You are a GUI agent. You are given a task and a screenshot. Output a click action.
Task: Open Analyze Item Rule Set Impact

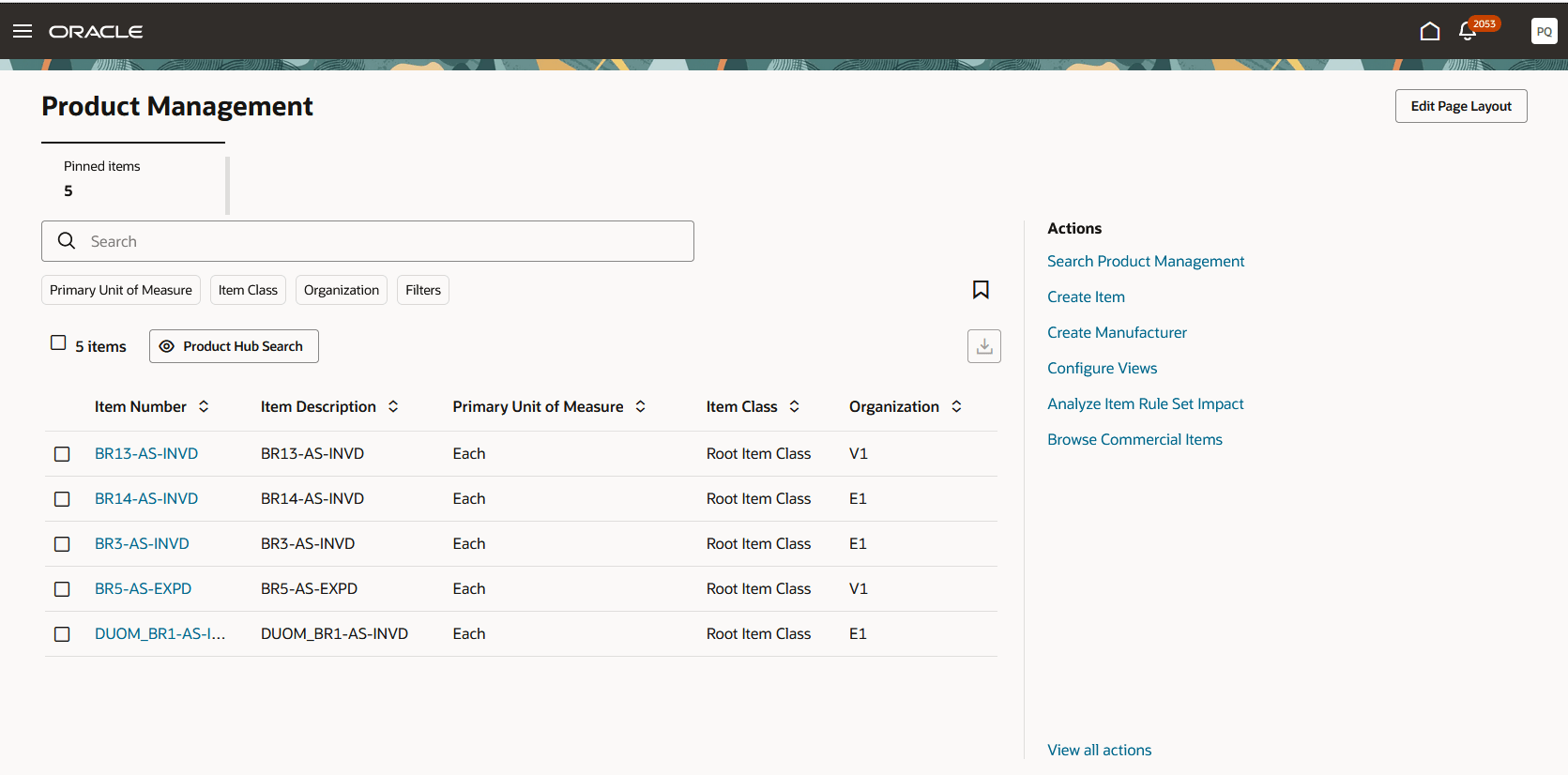coord(1145,403)
